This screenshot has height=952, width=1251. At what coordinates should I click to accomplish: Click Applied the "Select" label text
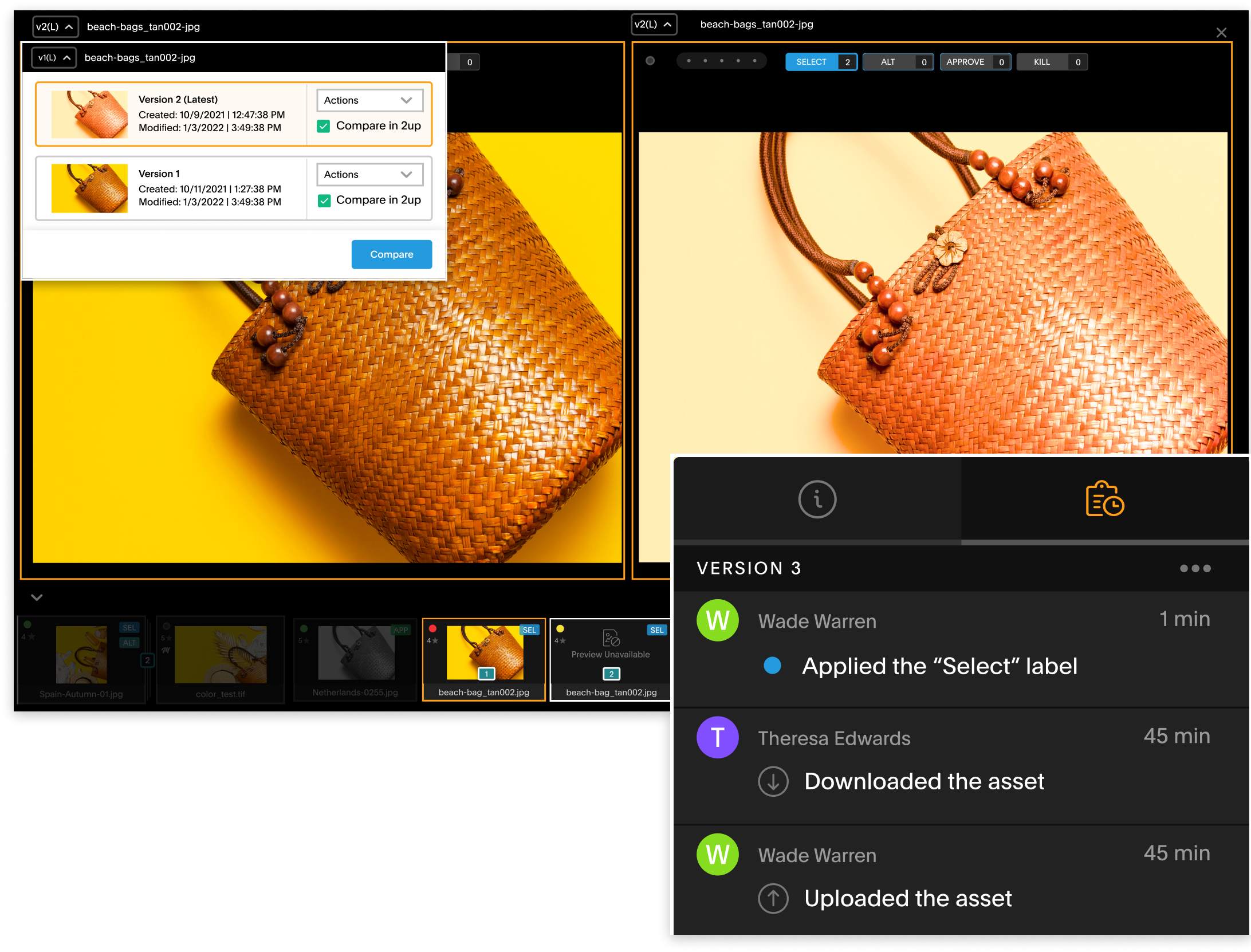point(939,666)
